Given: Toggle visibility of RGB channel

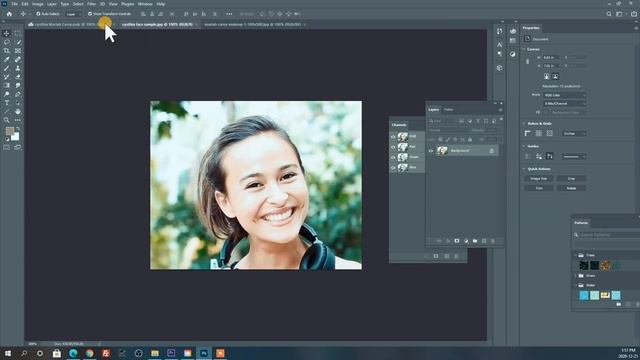Looking at the screenshot, I should pyautogui.click(x=393, y=136).
